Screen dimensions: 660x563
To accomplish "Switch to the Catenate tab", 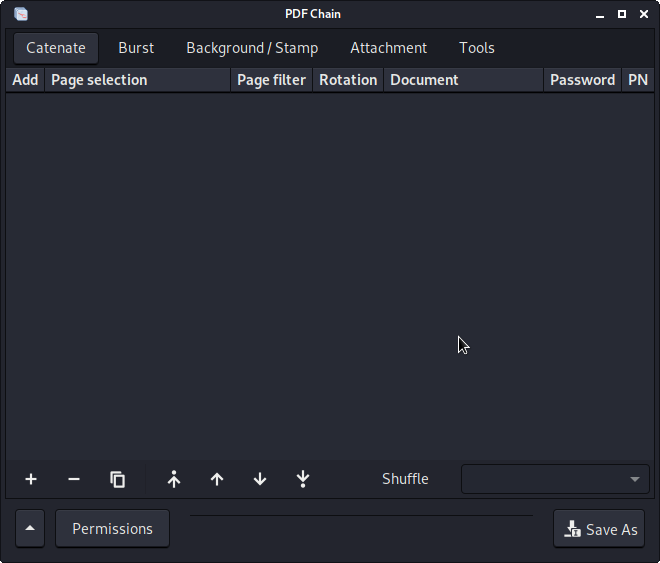I will click(56, 48).
